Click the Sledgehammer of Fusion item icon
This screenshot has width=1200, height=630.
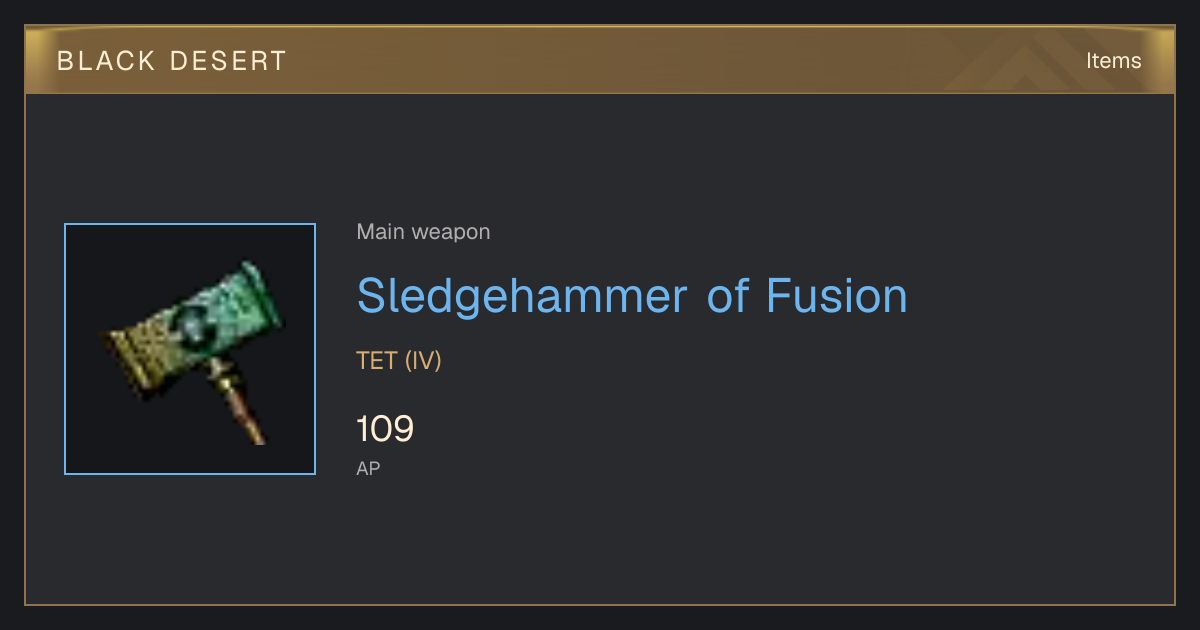[190, 349]
